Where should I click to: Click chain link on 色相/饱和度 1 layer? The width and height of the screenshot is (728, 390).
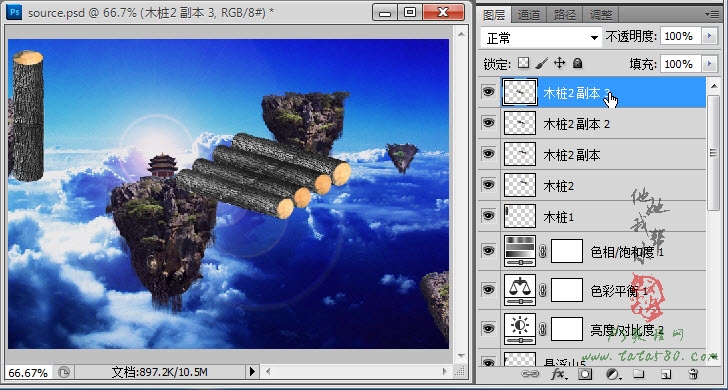click(x=543, y=251)
